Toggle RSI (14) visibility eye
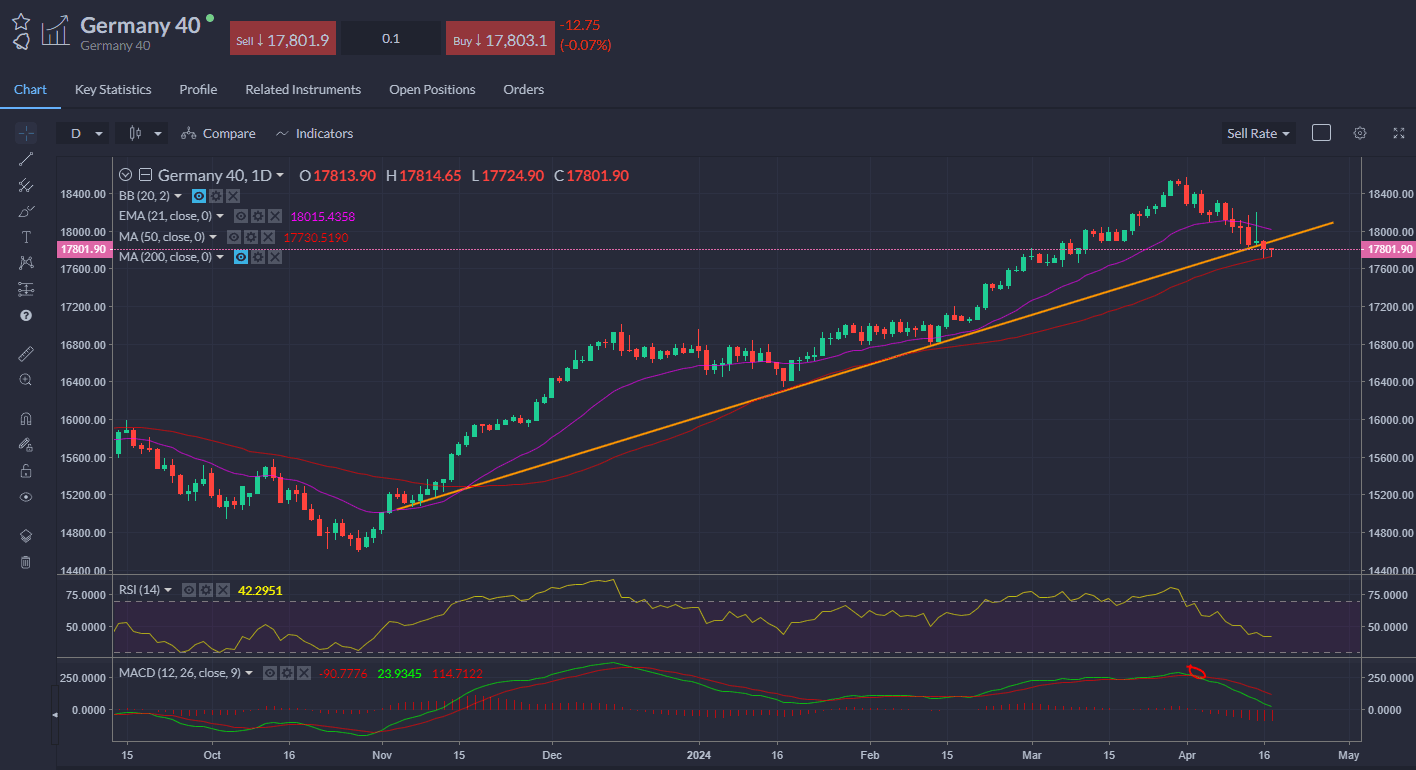The height and width of the screenshot is (770, 1416). click(x=189, y=590)
